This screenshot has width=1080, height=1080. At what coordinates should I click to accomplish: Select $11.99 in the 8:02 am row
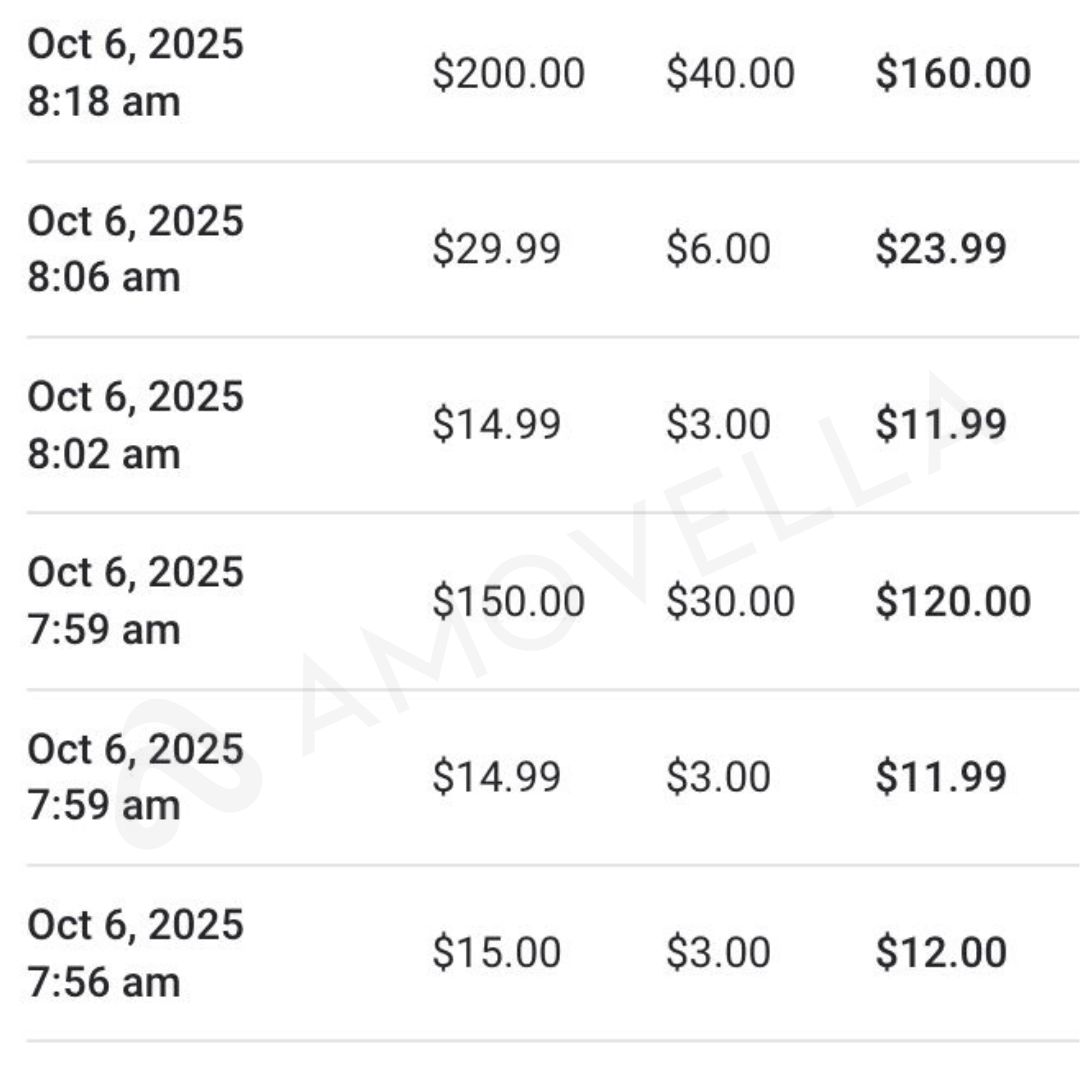point(941,425)
